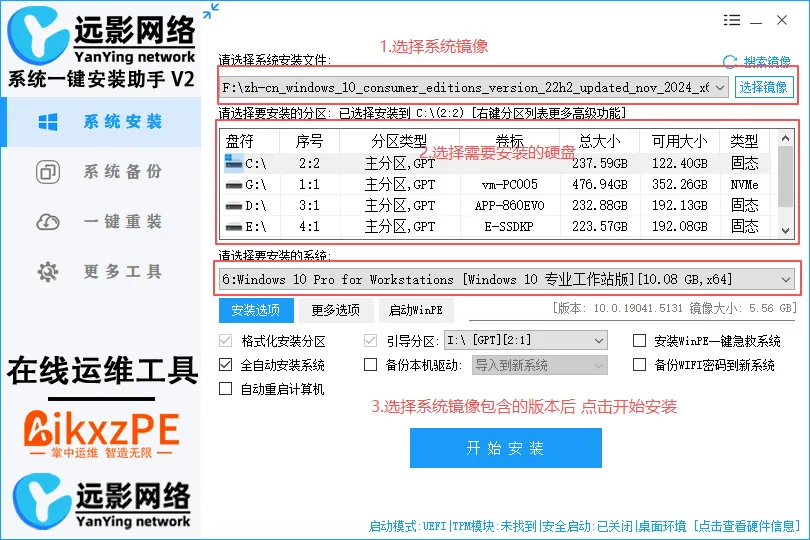Click the 122.40GB free size cell
The height and width of the screenshot is (540, 810).
679,163
